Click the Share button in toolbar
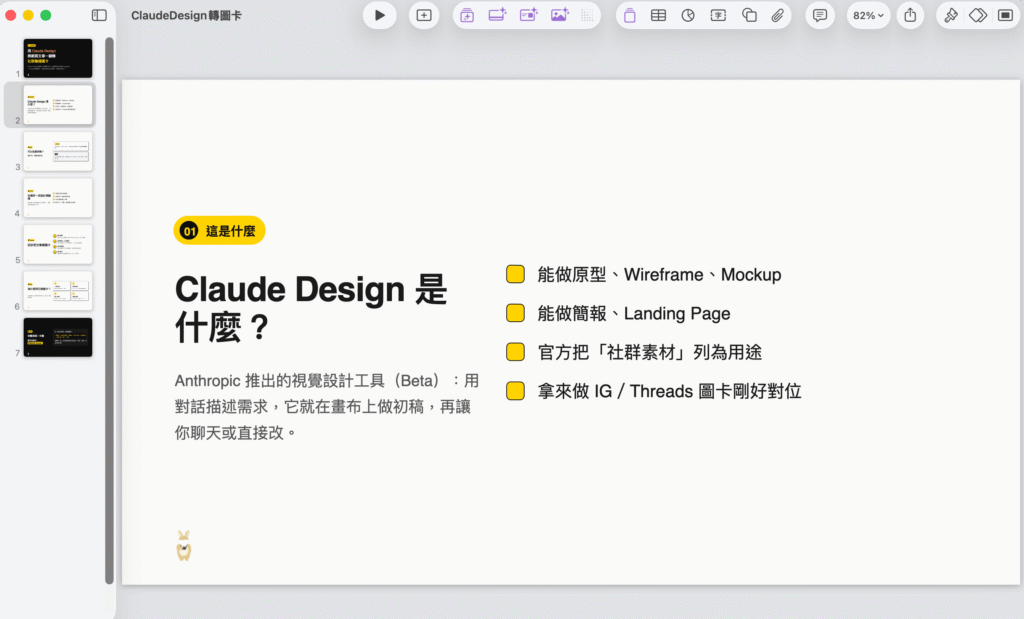 click(x=910, y=16)
